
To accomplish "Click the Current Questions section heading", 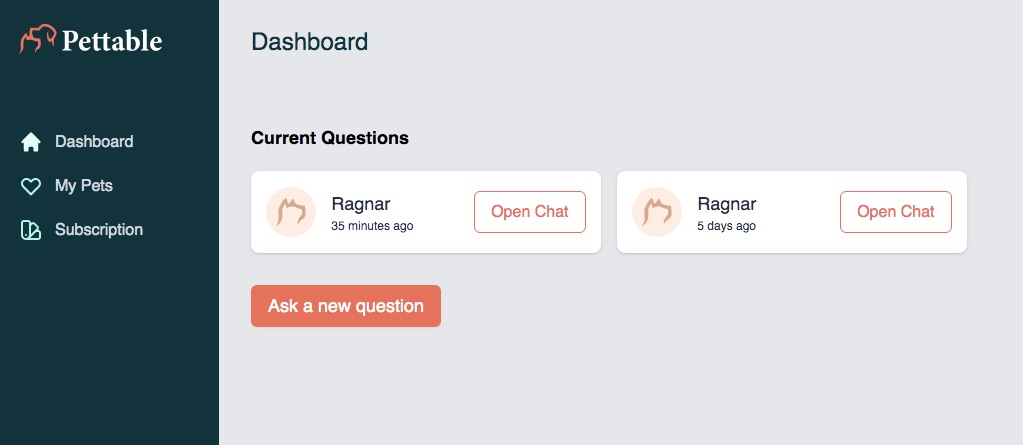I will (330, 138).
